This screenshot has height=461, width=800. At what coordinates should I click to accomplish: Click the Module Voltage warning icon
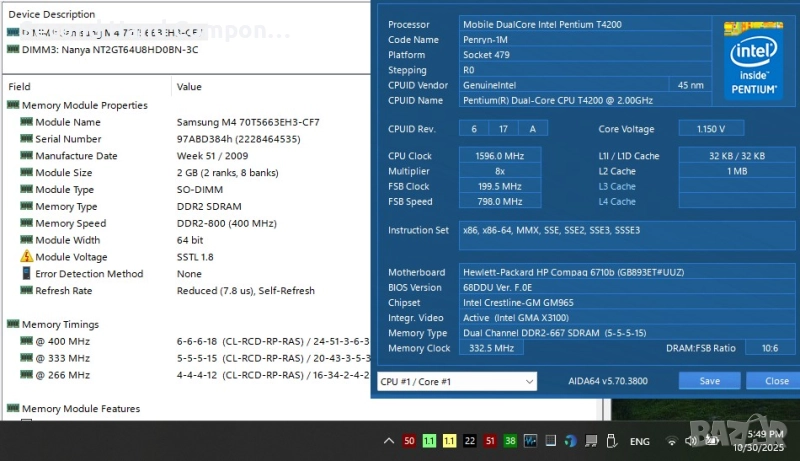point(27,257)
